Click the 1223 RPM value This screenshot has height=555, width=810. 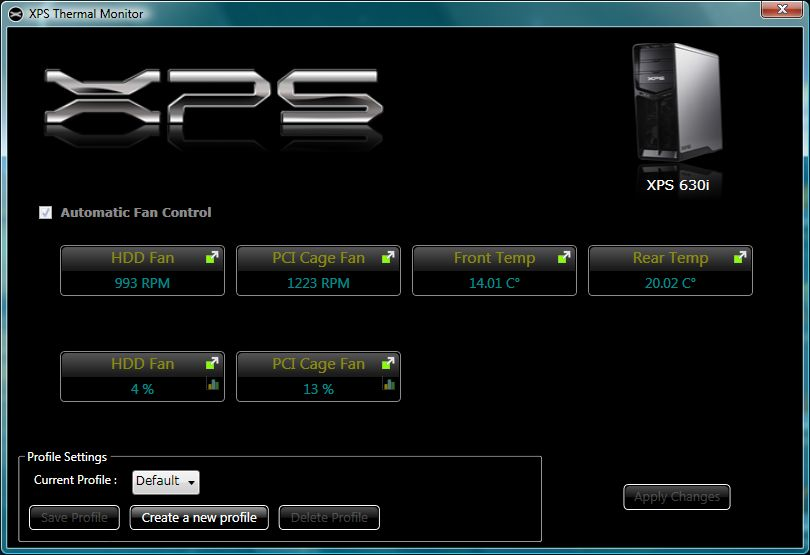(318, 283)
